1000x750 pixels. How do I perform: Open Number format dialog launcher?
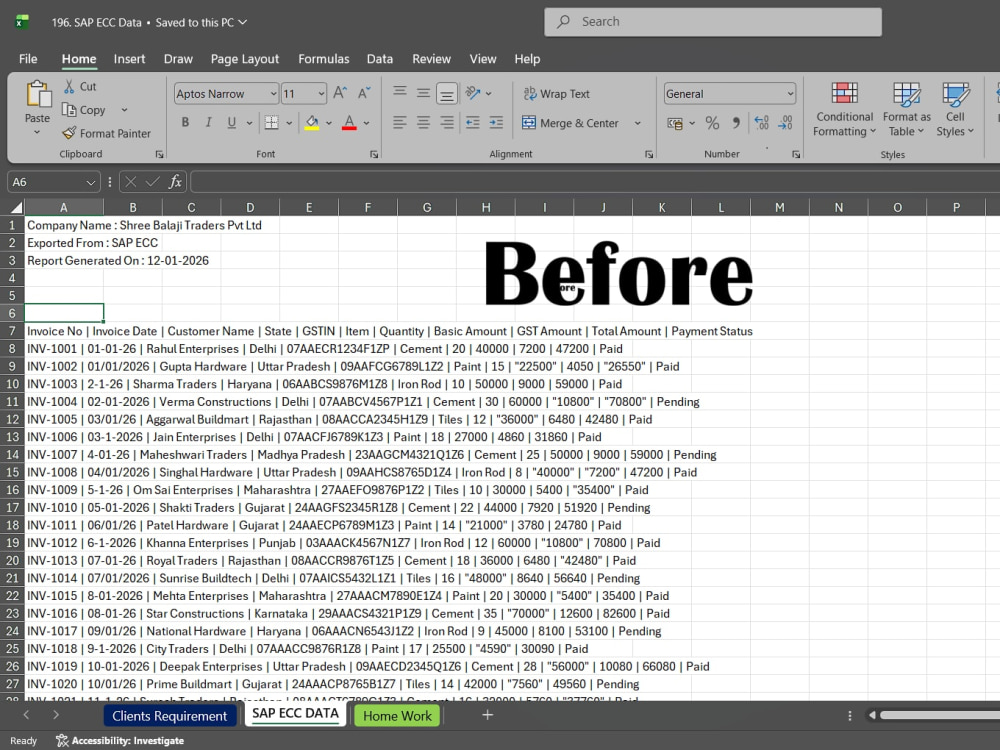coord(796,154)
